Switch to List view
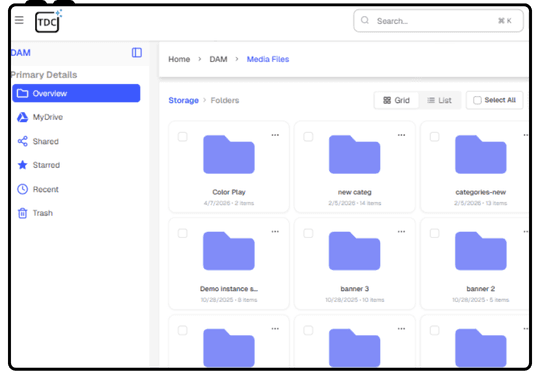Viewport: 540px width, 384px height. click(x=439, y=100)
